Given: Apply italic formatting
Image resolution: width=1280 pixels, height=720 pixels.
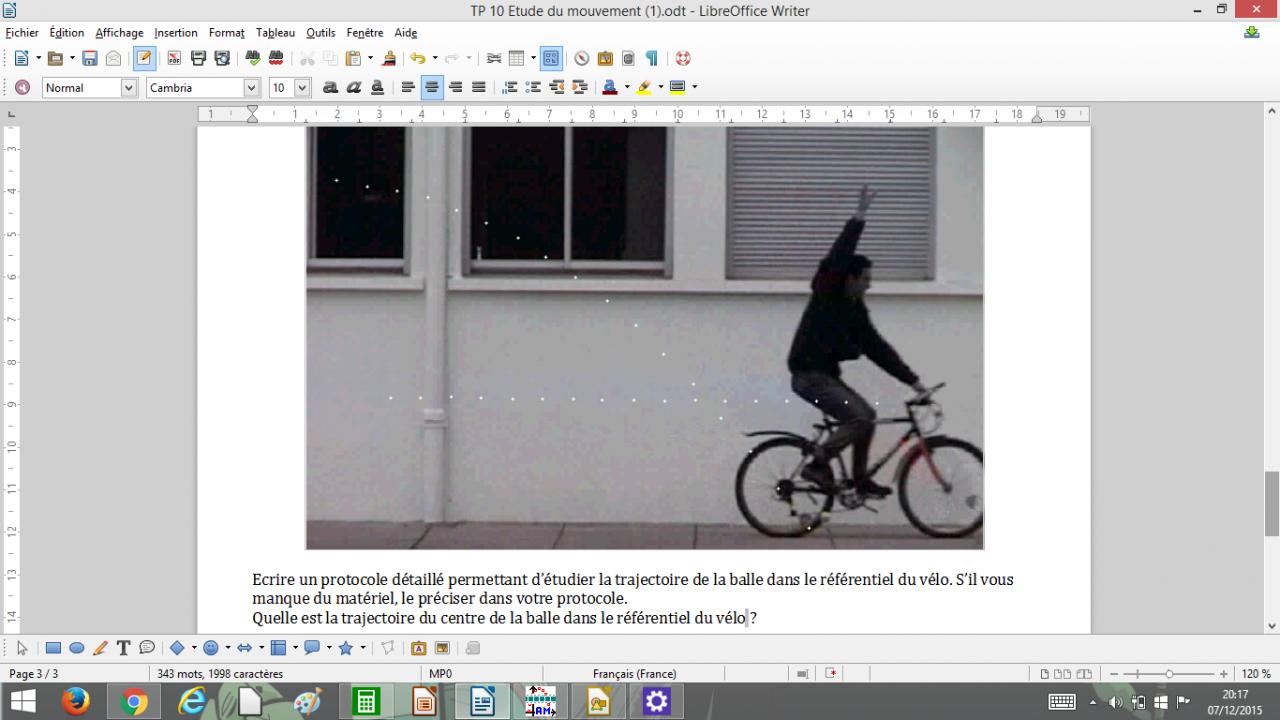Looking at the screenshot, I should 354,88.
